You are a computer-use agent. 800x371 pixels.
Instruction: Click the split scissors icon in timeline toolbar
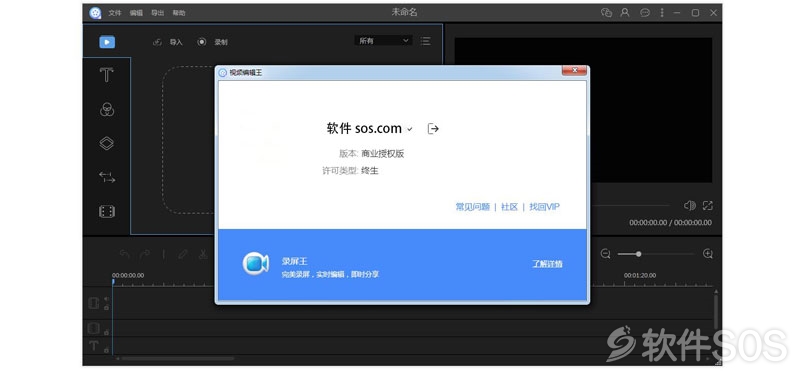203,254
